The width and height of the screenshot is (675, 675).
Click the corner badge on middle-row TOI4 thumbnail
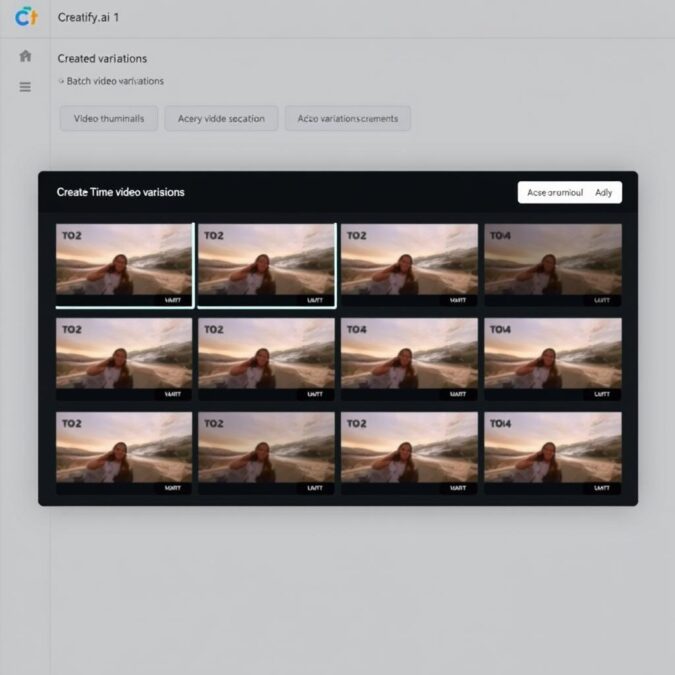601,394
